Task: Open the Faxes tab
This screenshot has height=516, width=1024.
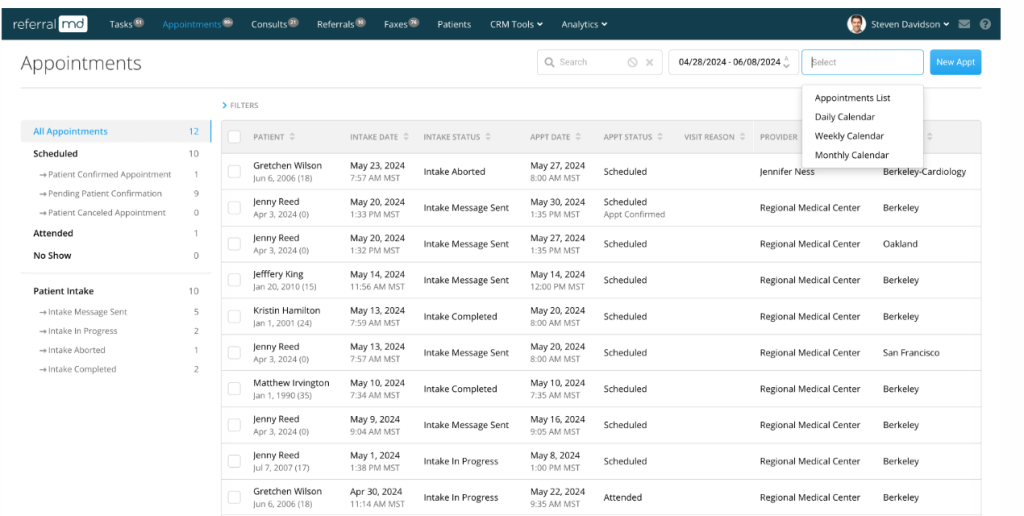Action: point(401,24)
